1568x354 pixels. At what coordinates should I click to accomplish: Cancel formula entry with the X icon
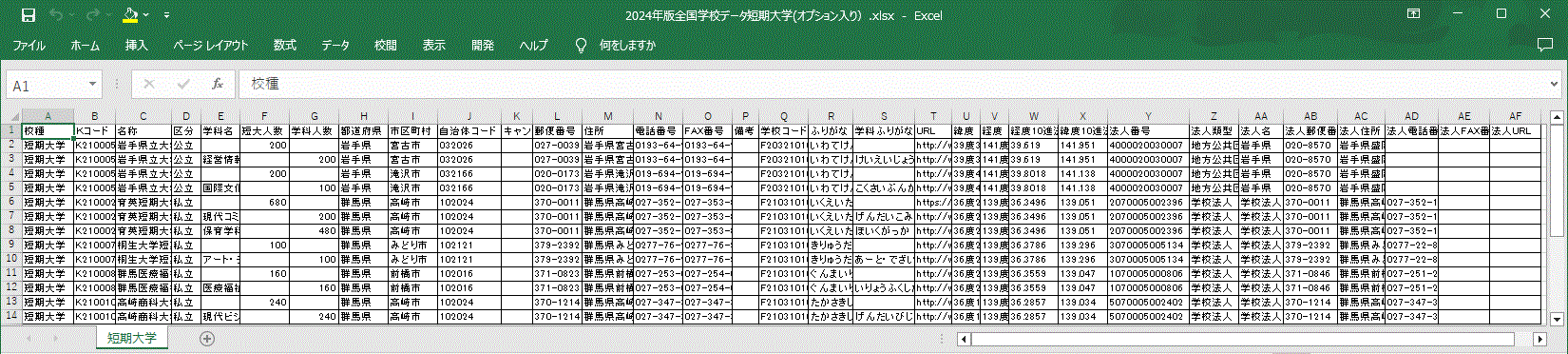(x=148, y=85)
